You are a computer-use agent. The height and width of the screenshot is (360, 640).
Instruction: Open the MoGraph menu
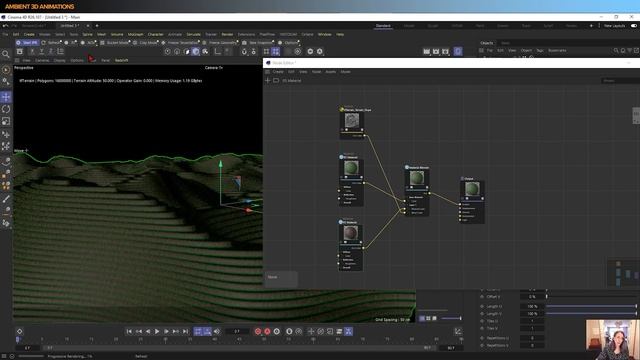136,34
